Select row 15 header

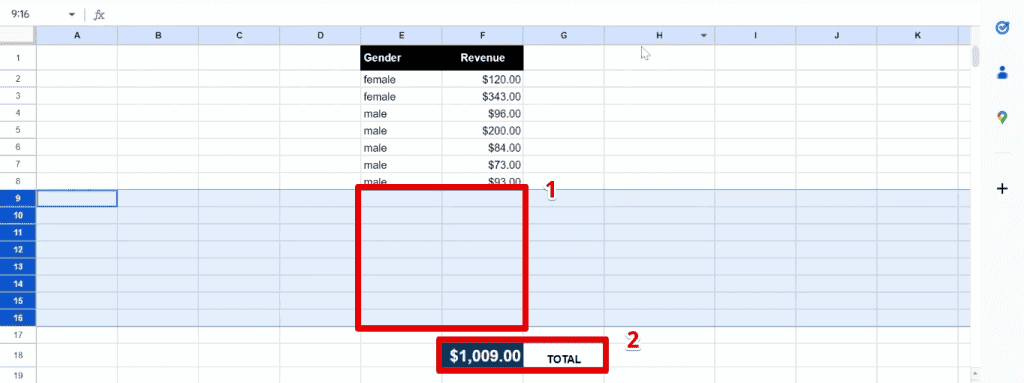tap(18, 301)
